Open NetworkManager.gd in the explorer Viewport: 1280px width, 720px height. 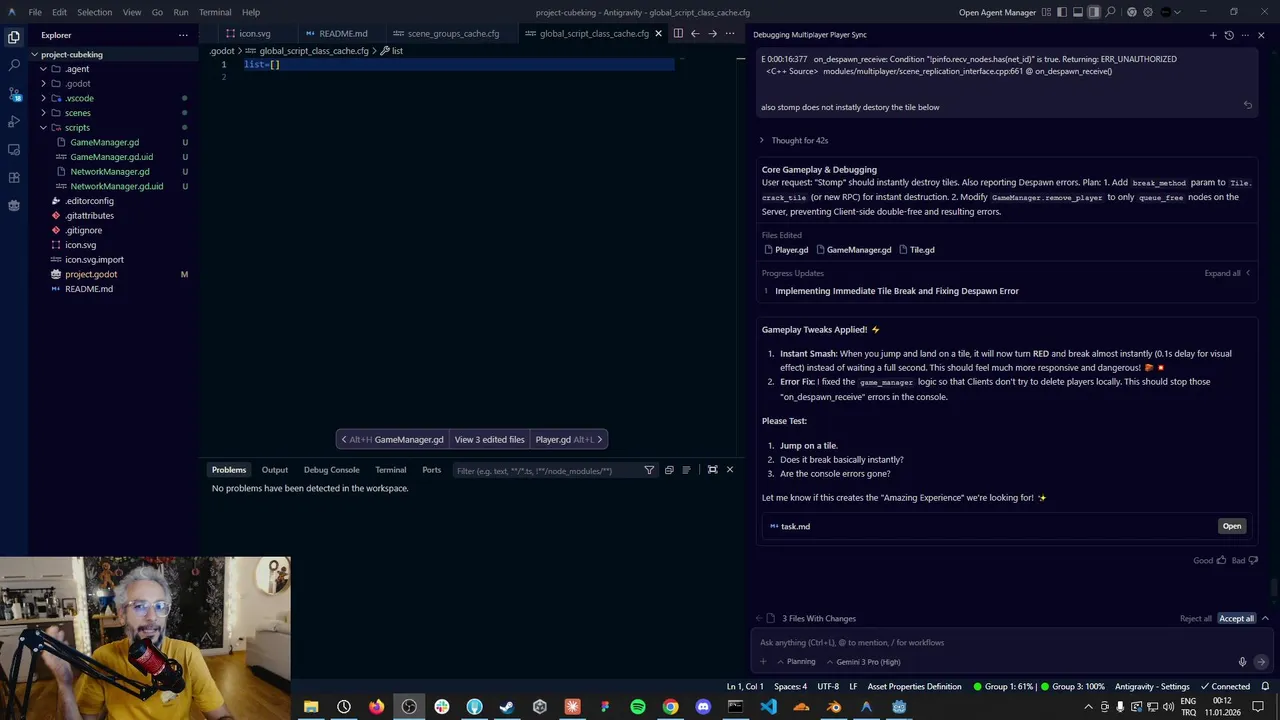pos(110,172)
